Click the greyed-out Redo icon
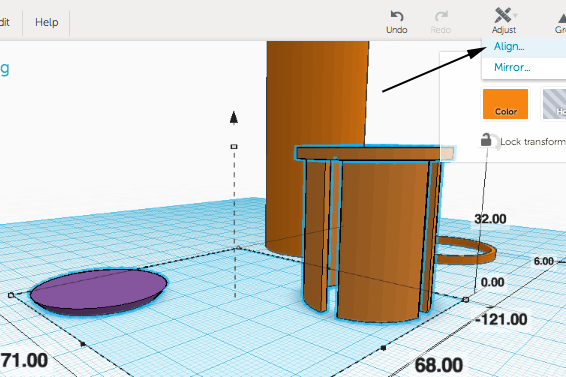The image size is (566, 377). [441, 16]
